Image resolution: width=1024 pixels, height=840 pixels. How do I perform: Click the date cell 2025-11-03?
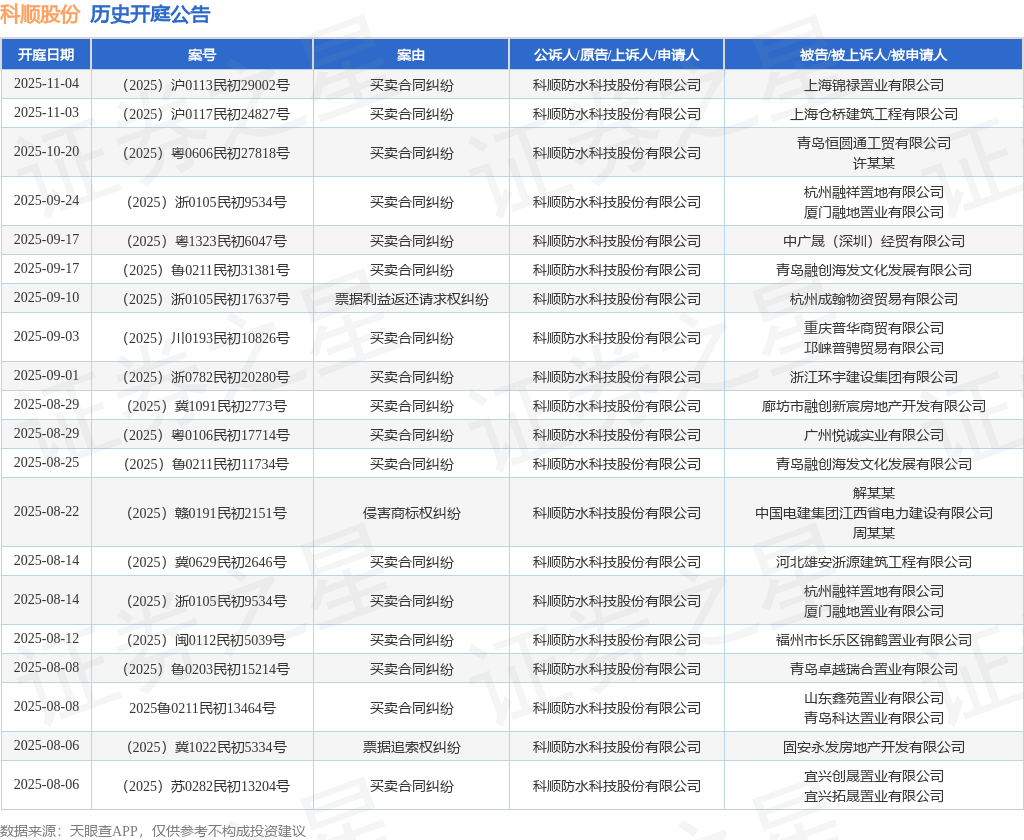46,112
